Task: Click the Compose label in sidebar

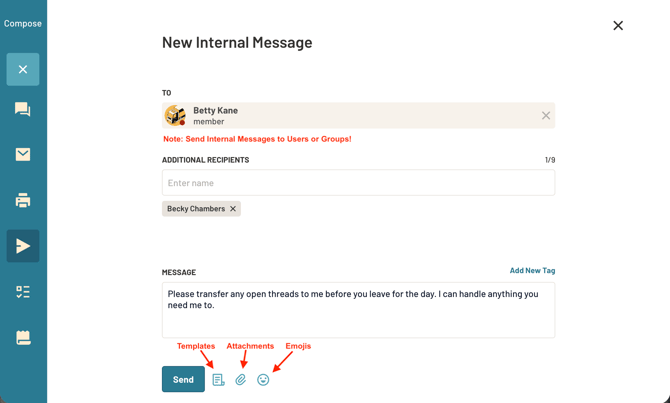Action: coord(23,23)
